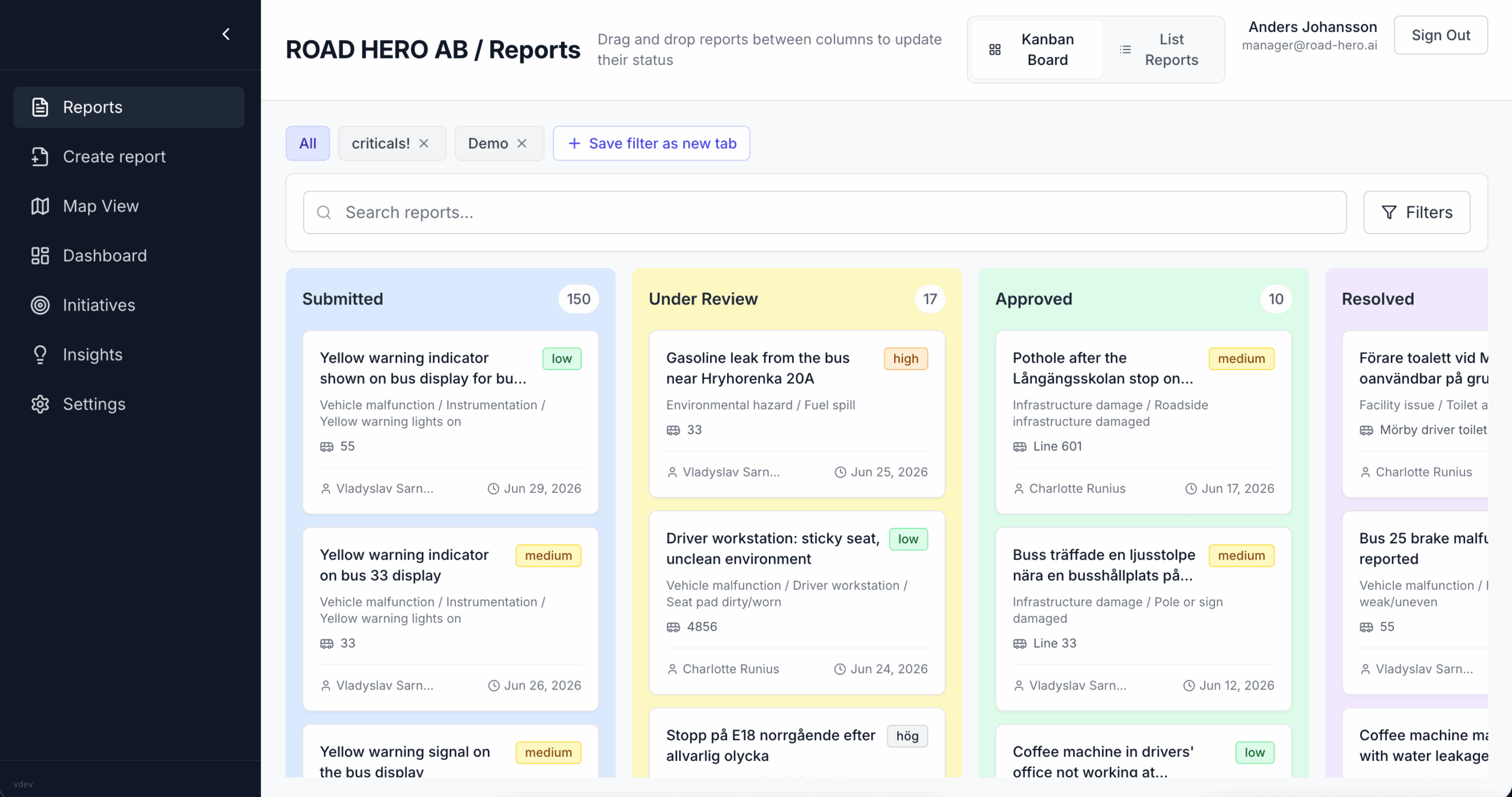This screenshot has width=1512, height=797.
Task: Click the funnel icon in Filters
Action: pyautogui.click(x=1390, y=213)
